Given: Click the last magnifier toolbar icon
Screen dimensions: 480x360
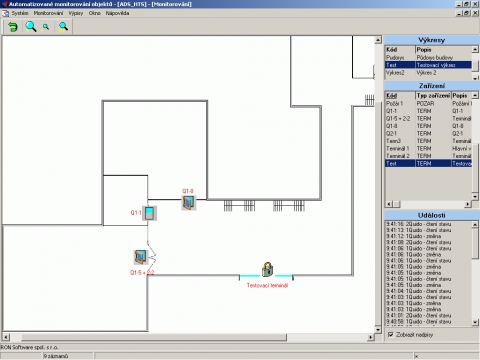Looking at the screenshot, I should click(63, 27).
